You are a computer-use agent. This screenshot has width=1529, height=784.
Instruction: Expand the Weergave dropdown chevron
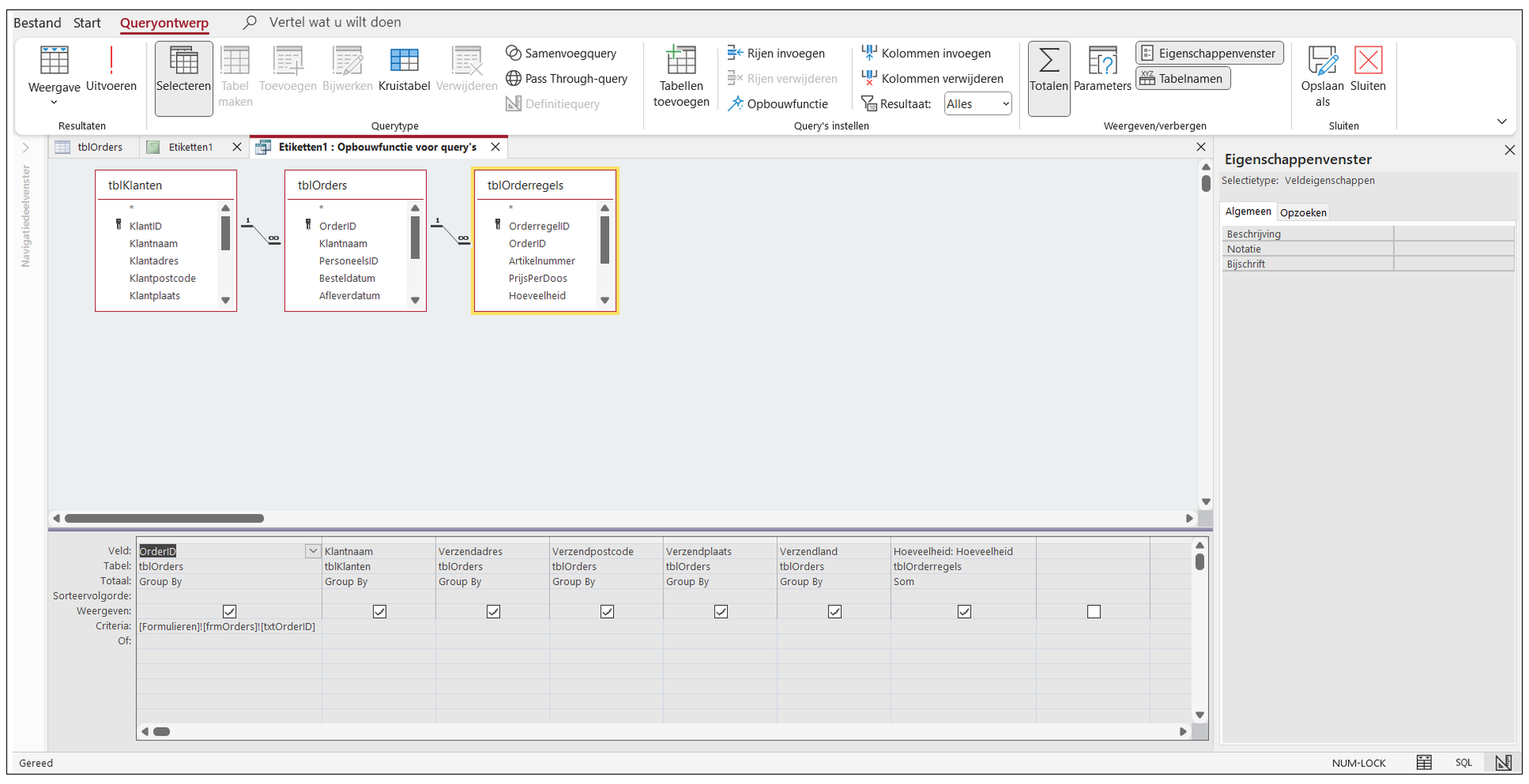pyautogui.click(x=54, y=102)
